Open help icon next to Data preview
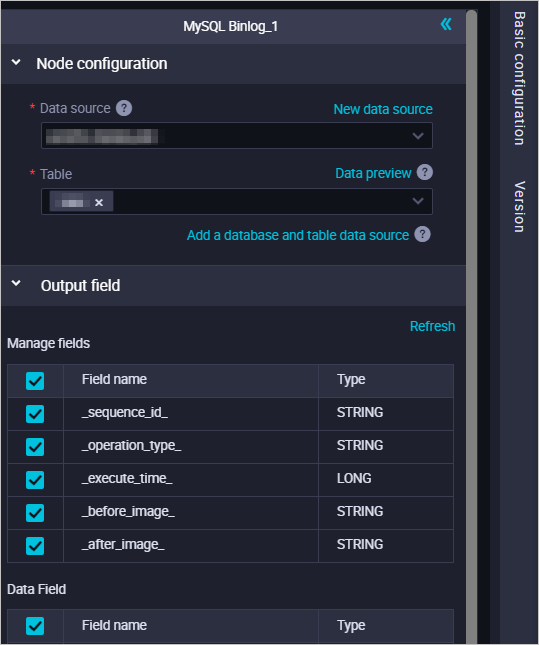 (x=425, y=172)
